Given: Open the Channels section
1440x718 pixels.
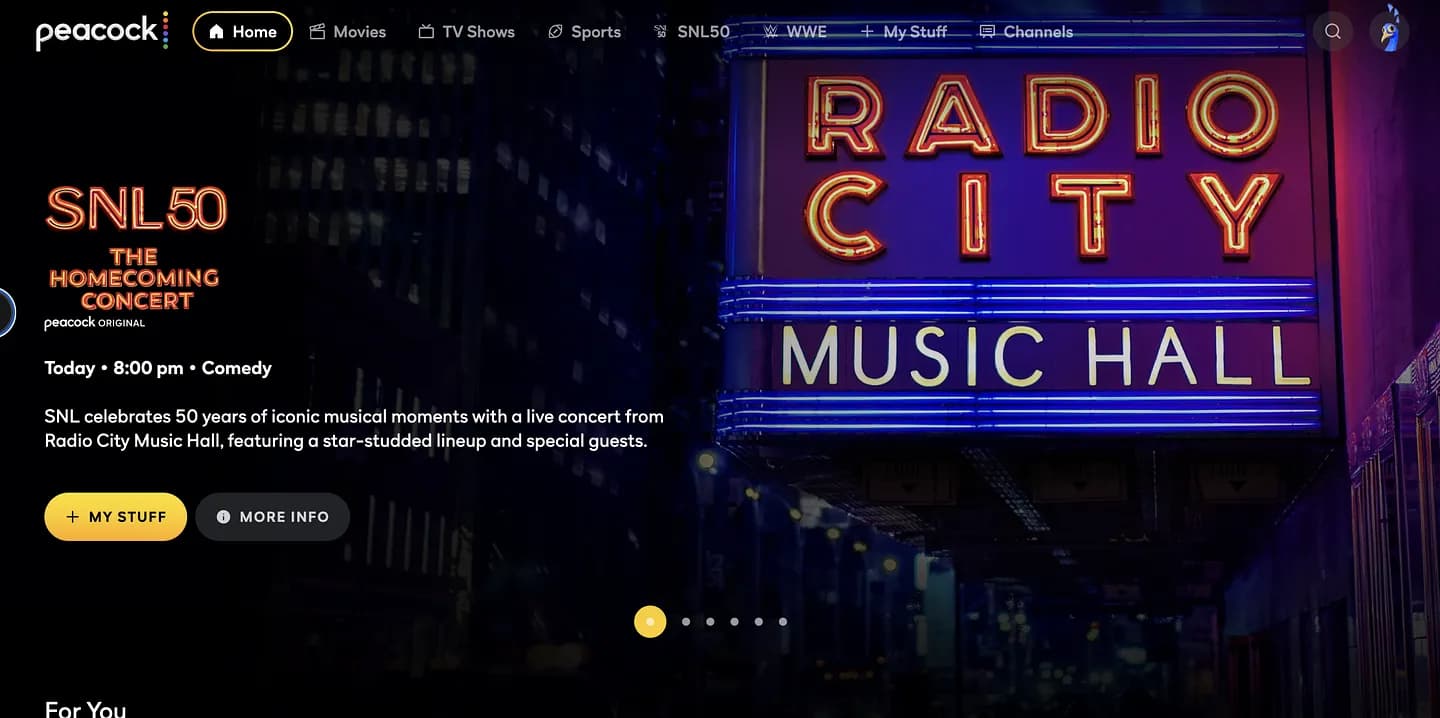Looking at the screenshot, I should [x=1026, y=31].
